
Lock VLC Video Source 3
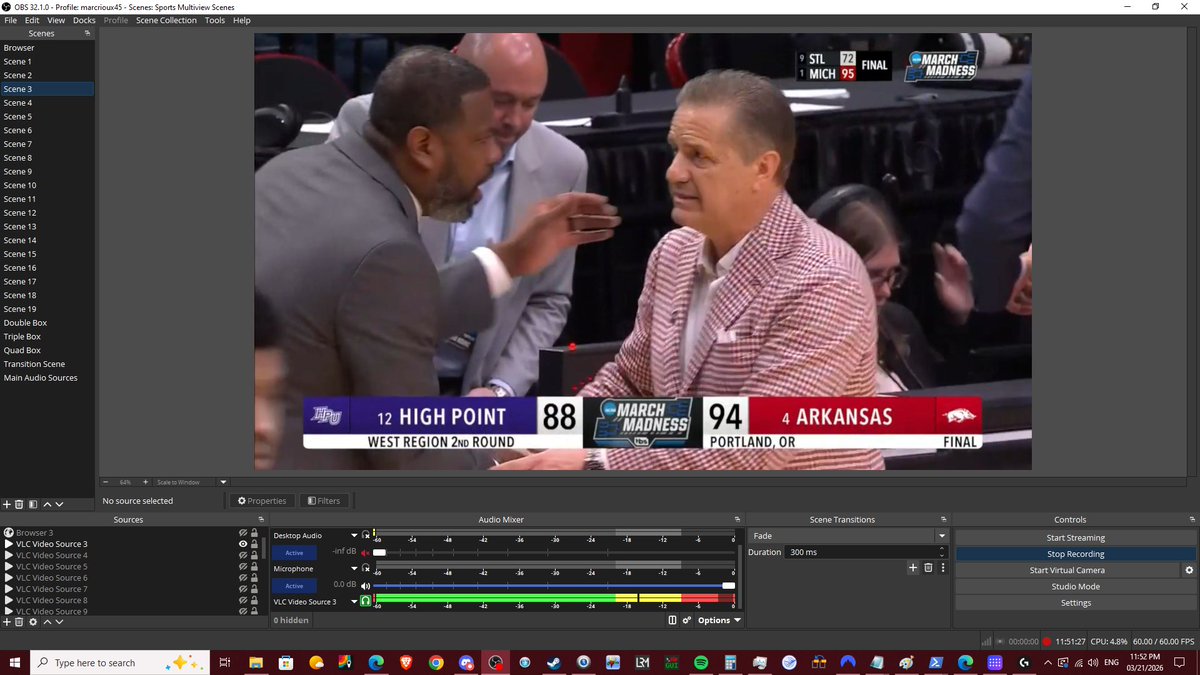pyautogui.click(x=254, y=544)
